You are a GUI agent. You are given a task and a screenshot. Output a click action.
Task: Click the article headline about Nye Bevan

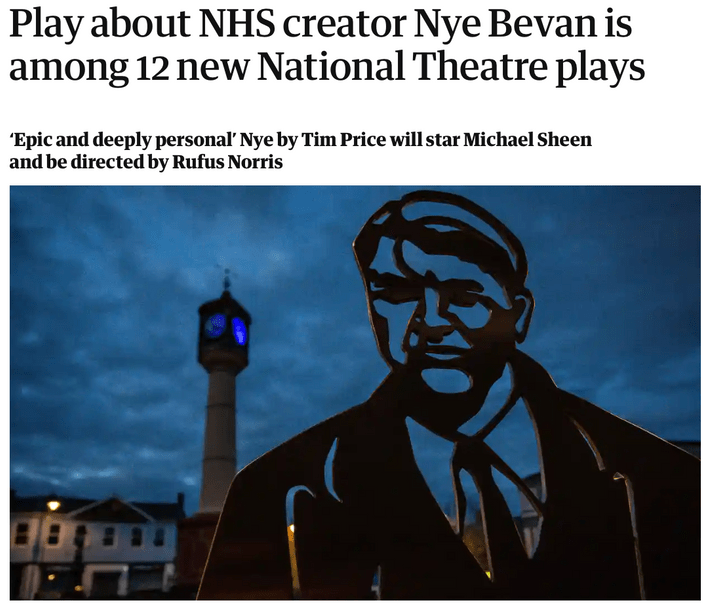(x=327, y=45)
